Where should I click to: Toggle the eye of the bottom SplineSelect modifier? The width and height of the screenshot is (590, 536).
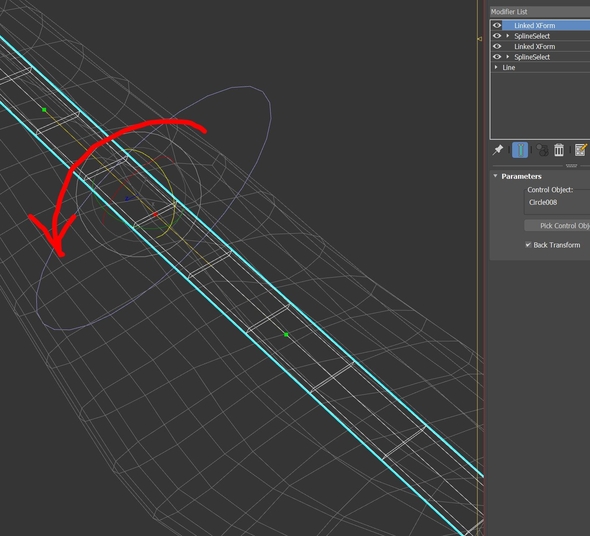[497, 57]
